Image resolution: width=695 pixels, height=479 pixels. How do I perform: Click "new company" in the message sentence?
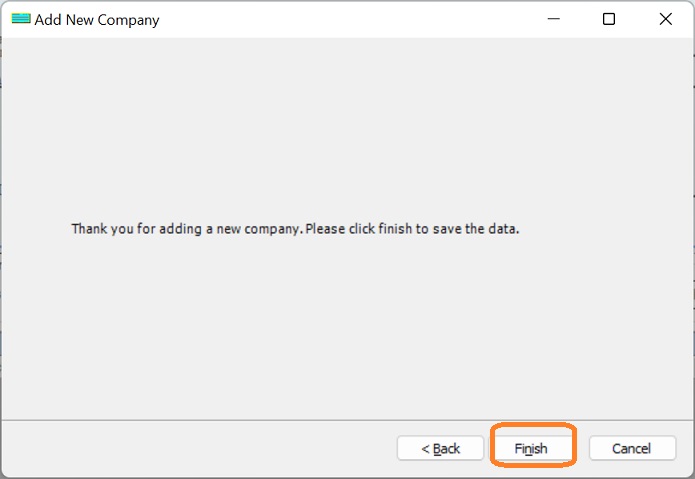tap(262, 228)
